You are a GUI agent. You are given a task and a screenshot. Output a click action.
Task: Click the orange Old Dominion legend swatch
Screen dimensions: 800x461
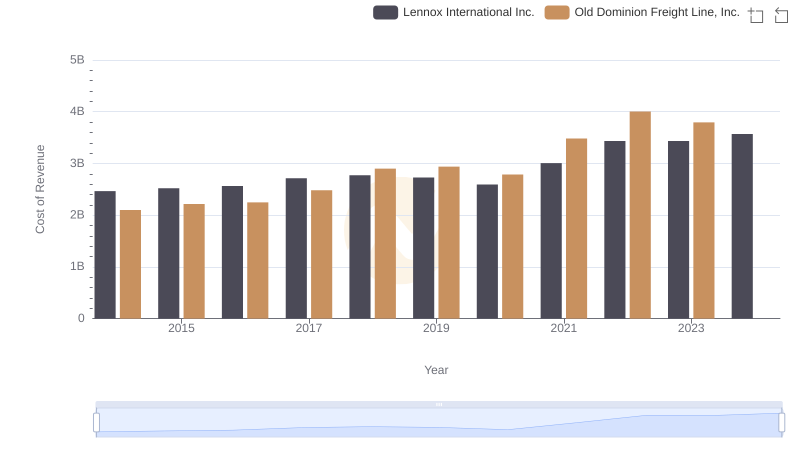pos(557,12)
